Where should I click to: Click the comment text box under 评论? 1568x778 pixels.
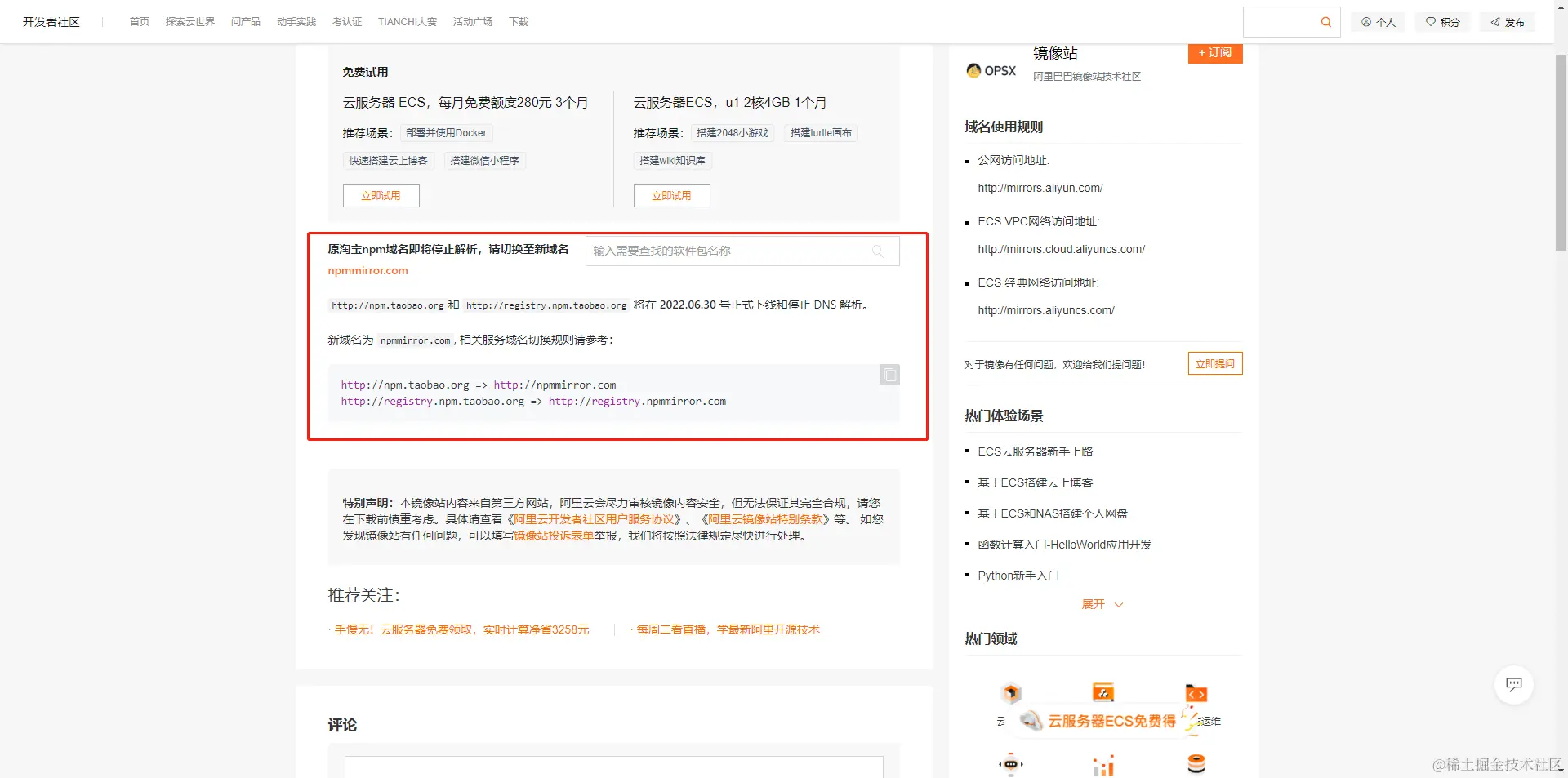click(x=614, y=767)
